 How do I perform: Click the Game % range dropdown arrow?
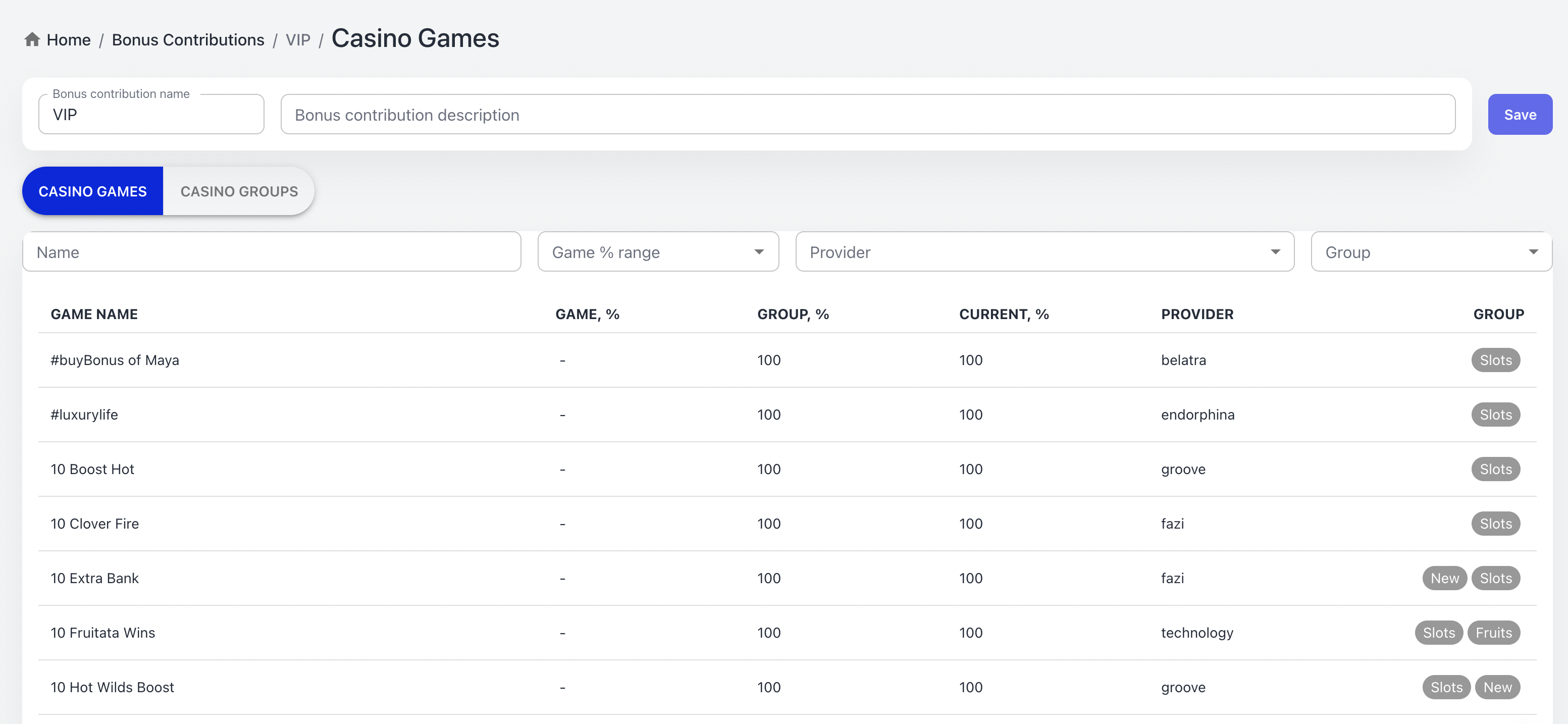[x=759, y=252]
